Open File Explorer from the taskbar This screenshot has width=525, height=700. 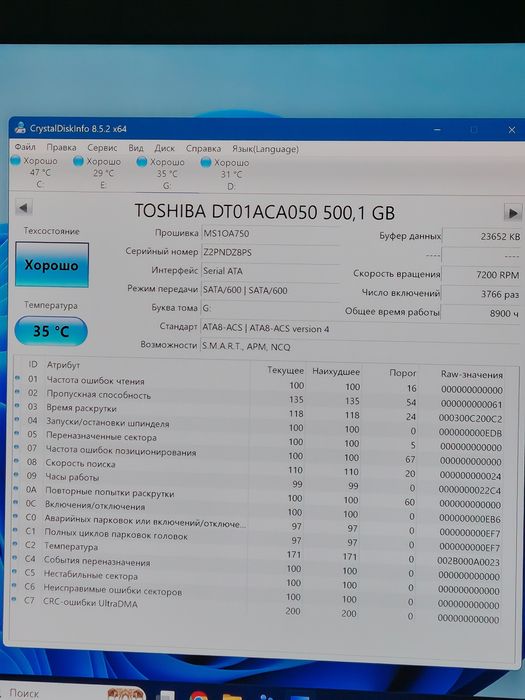(233, 697)
